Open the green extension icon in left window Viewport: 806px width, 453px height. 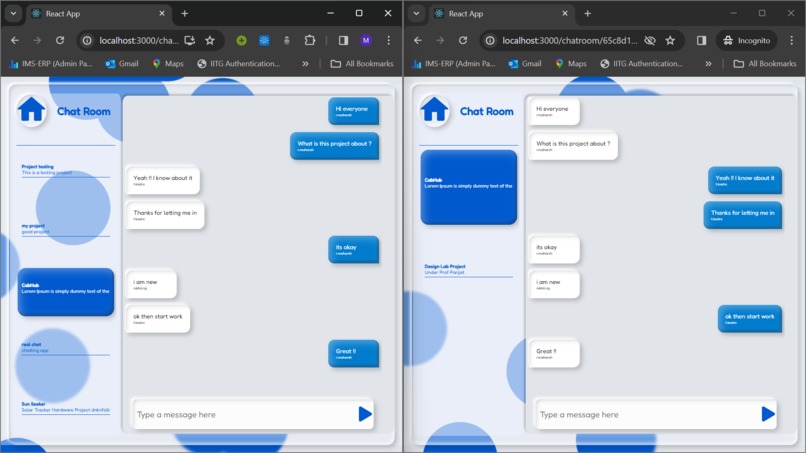point(241,40)
